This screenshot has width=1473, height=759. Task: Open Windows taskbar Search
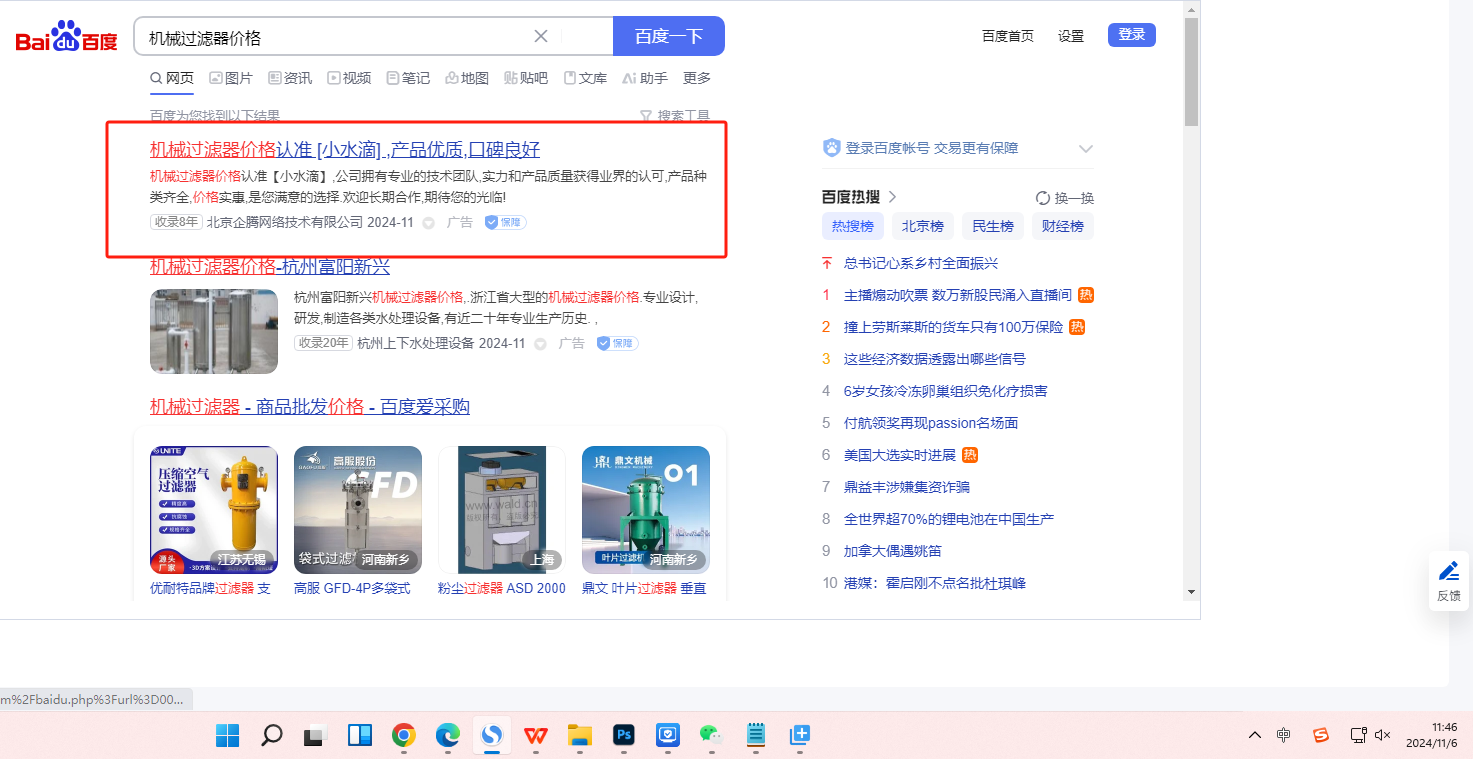271,736
